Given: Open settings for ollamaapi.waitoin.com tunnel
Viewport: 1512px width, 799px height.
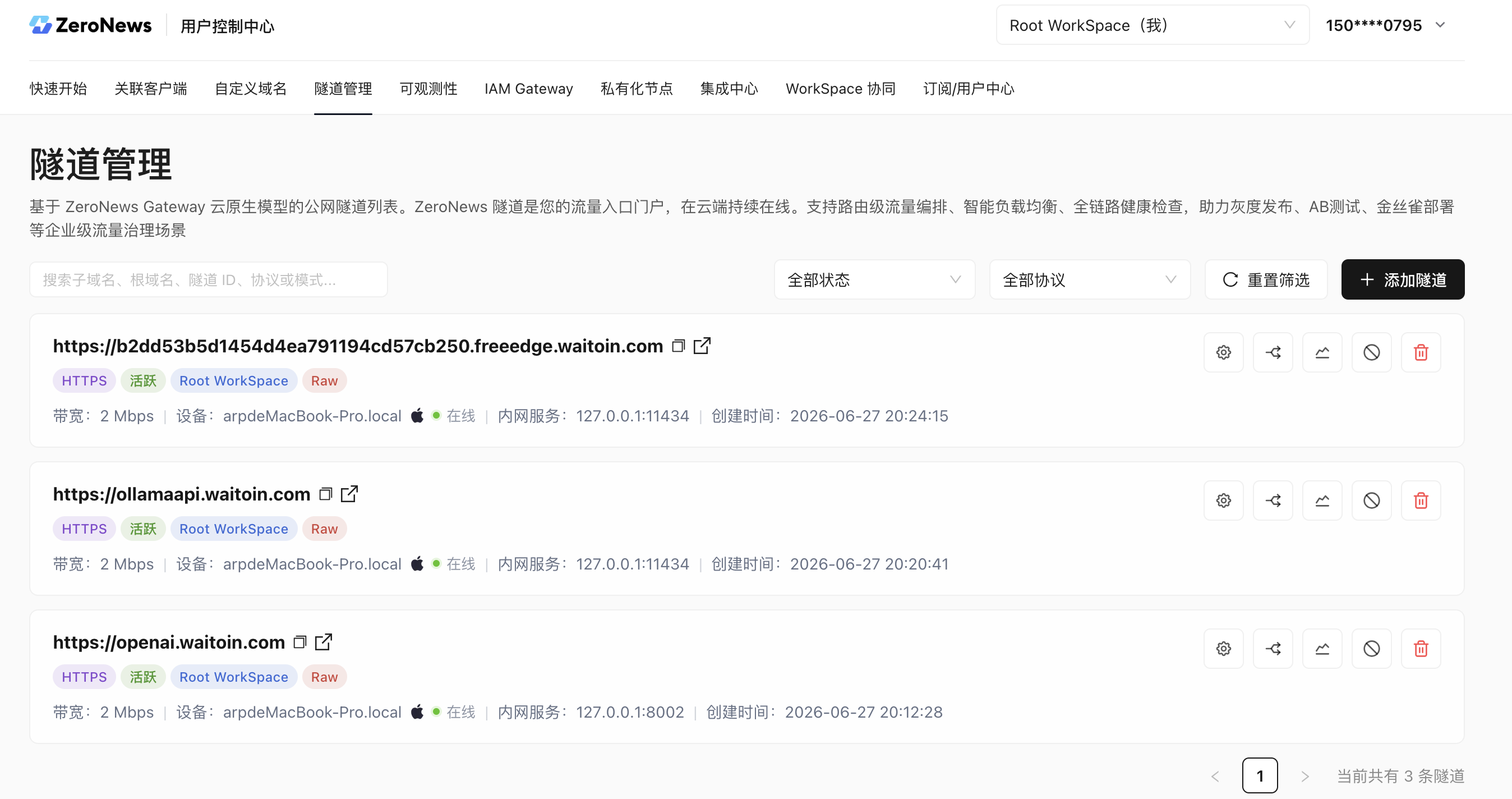Looking at the screenshot, I should click(1224, 500).
